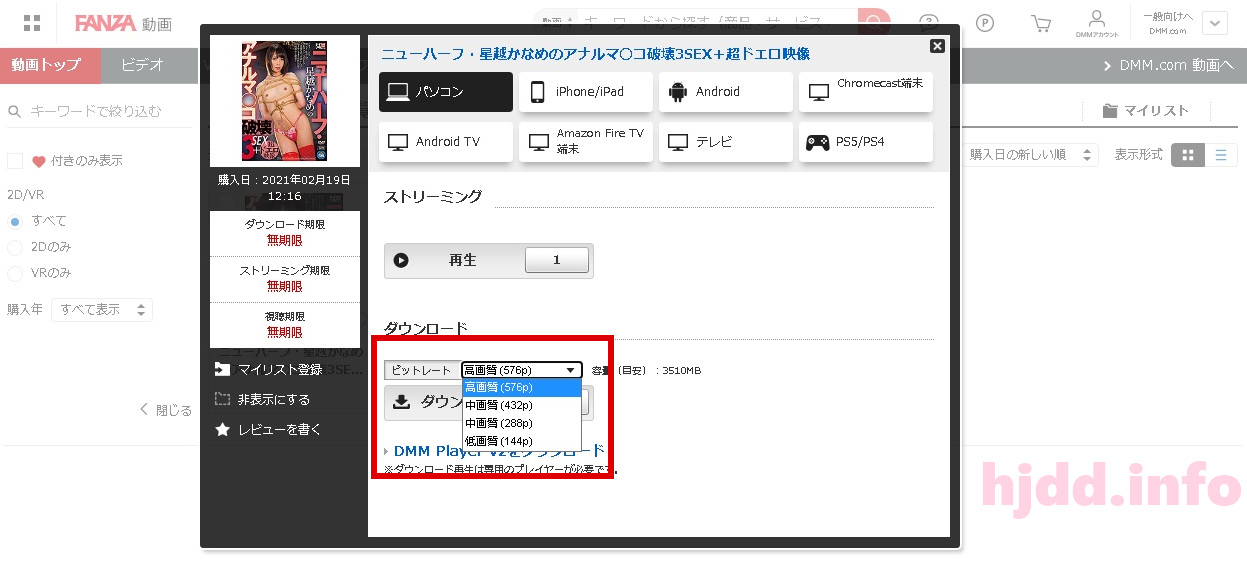Viewport: 1247px width, 567px height.
Task: Click the part 1 button beside 再生
Action: [557, 261]
